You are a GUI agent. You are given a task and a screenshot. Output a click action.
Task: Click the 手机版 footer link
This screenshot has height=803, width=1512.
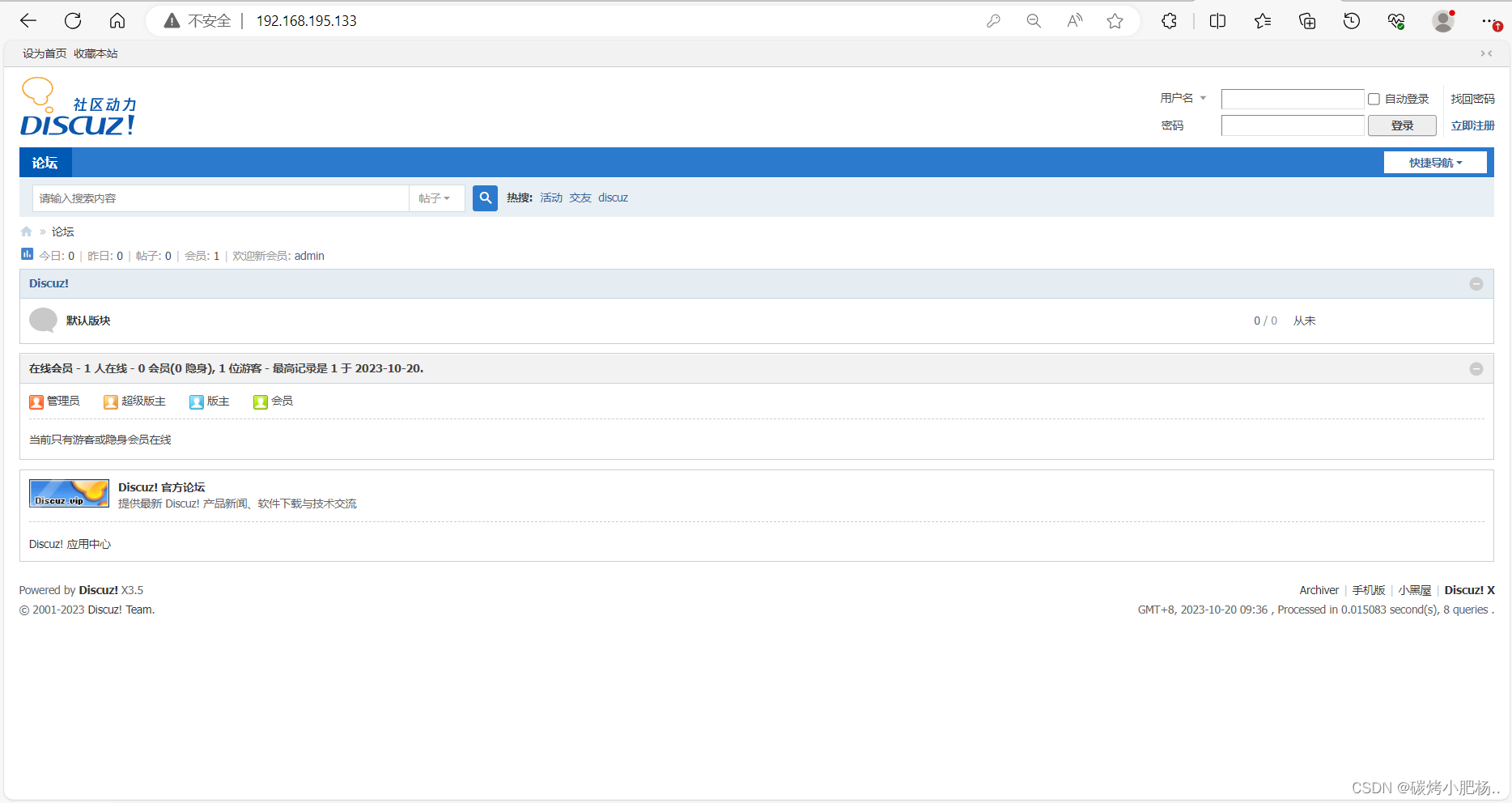pyautogui.click(x=1369, y=590)
